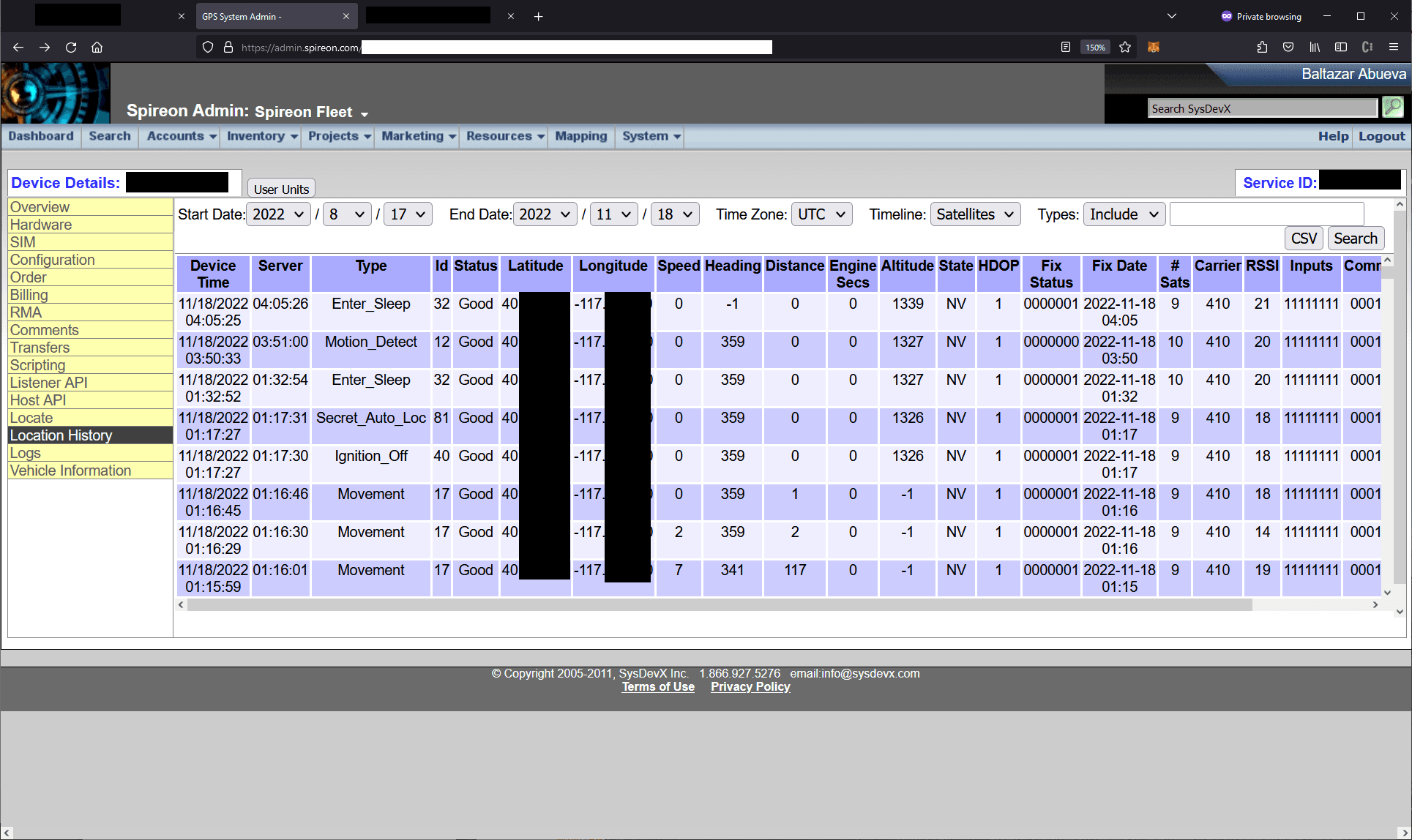Open the Start Date month dropdown

[x=347, y=214]
